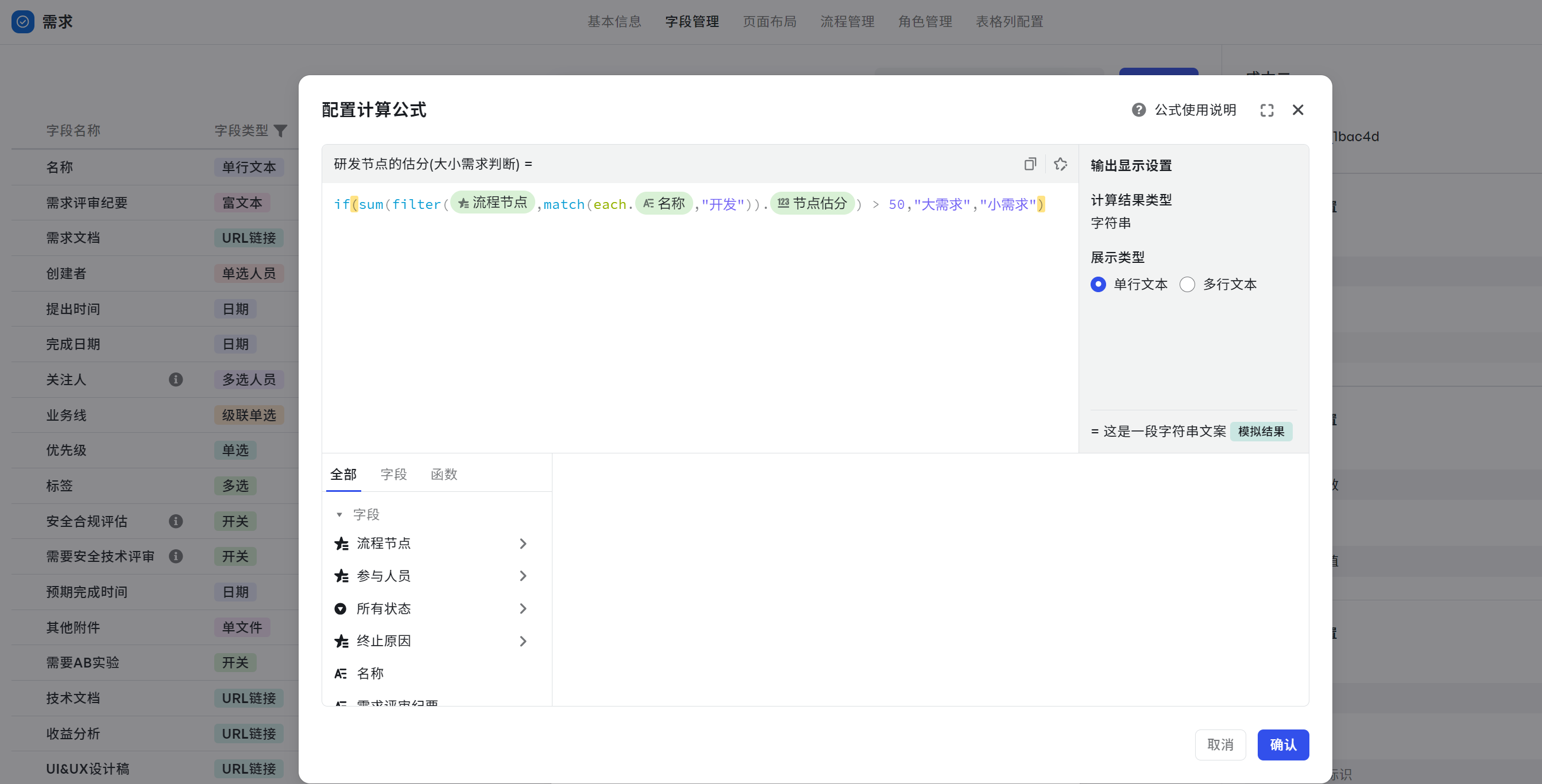The image size is (1542, 784).
Task: Open the 角色管理 top tab
Action: coord(925,22)
